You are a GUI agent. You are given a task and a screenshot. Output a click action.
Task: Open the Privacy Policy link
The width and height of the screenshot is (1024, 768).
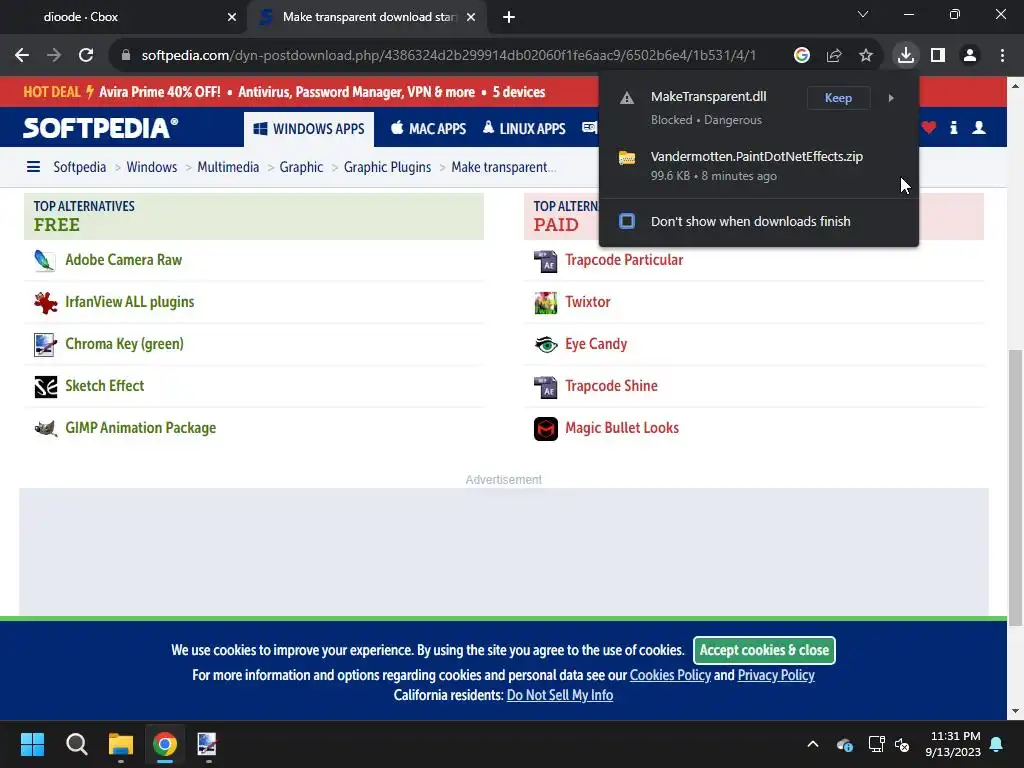776,675
